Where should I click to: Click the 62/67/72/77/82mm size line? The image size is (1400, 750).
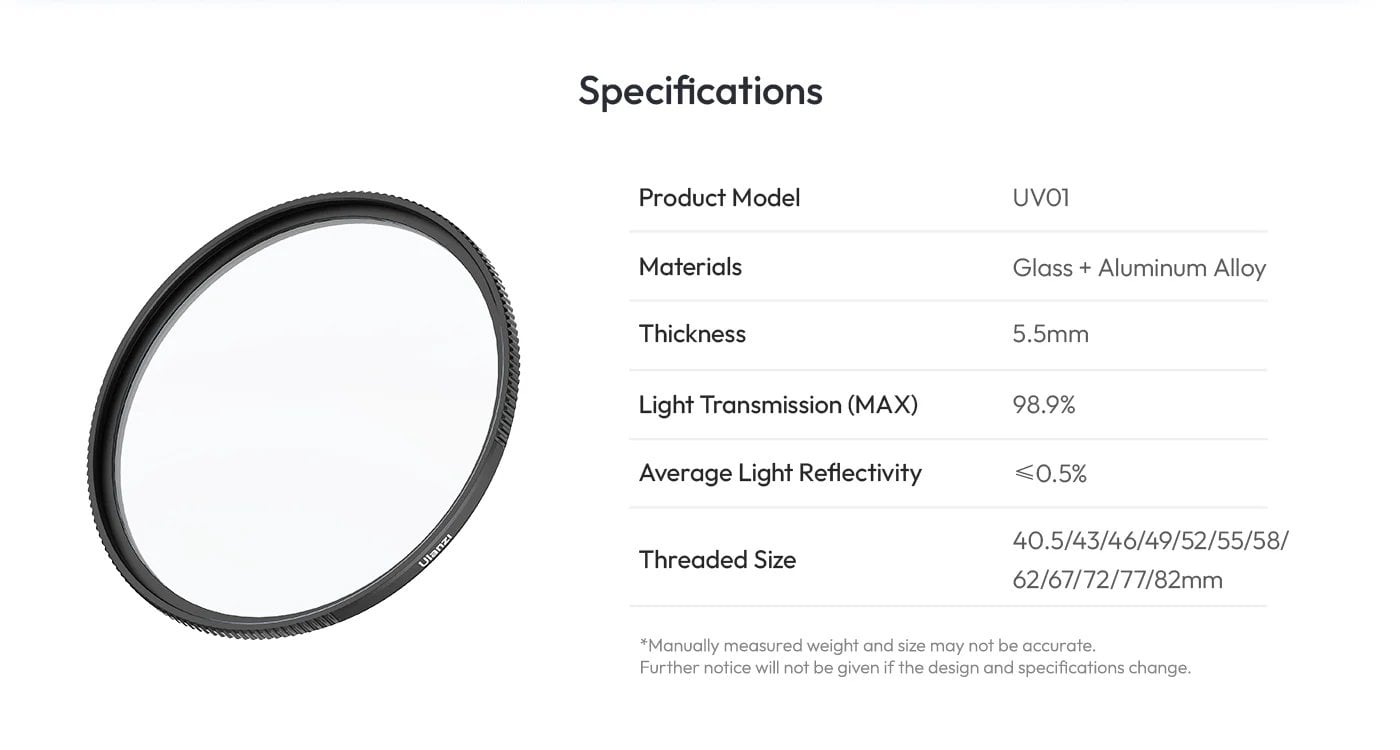coord(1117,580)
